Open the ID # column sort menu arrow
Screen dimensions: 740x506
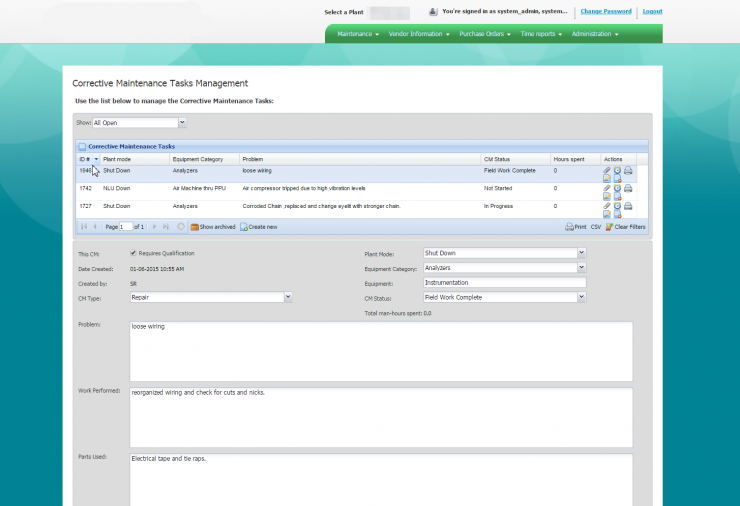click(x=96, y=159)
